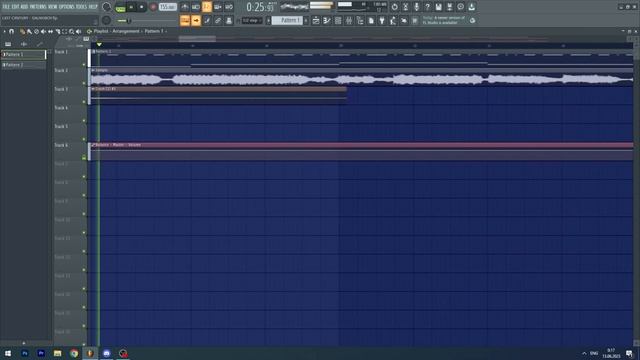Click the undo history icon
This screenshot has width=640, height=360.
pos(394,7)
